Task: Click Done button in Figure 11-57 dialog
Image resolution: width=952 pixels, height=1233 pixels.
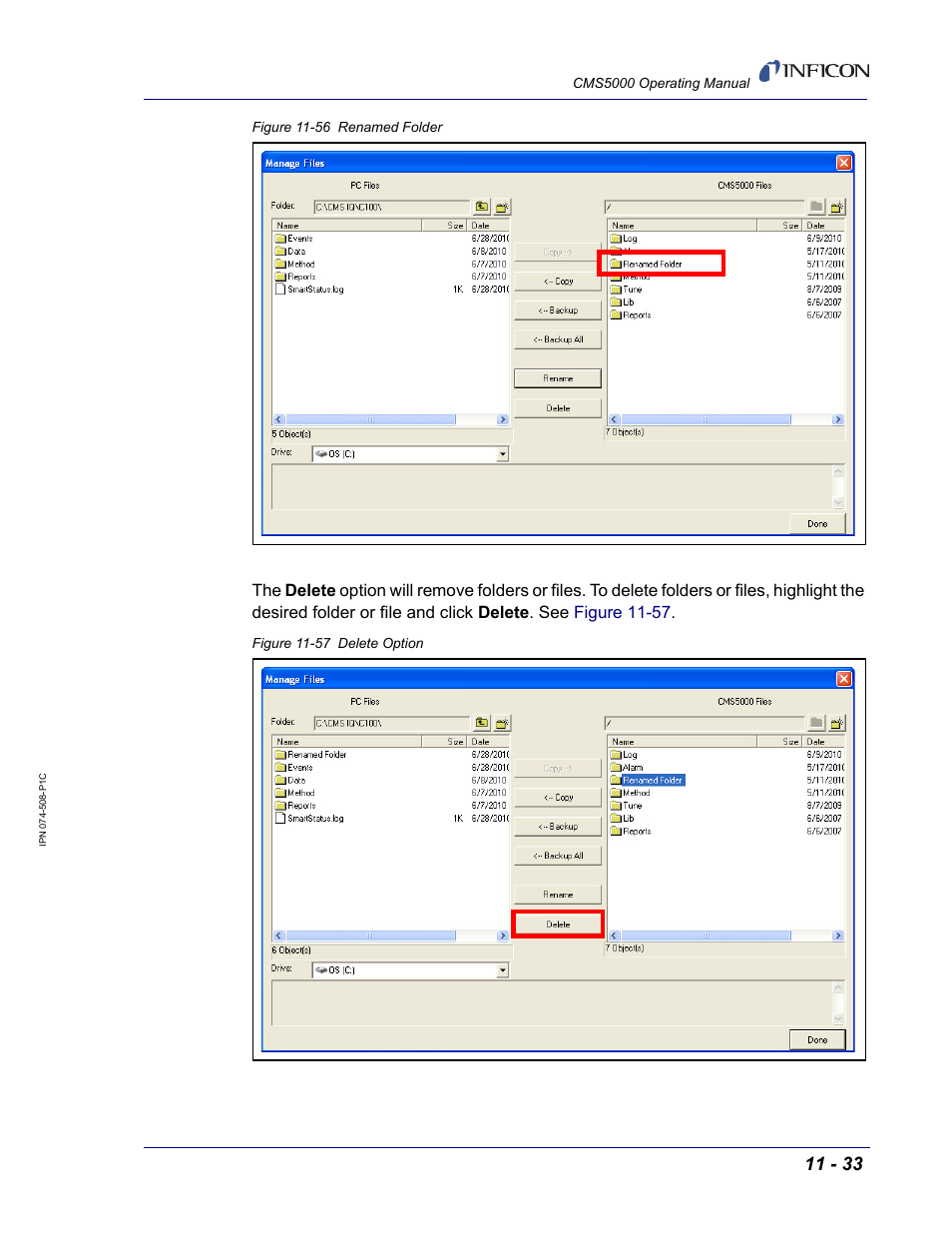Action: pos(817,1039)
